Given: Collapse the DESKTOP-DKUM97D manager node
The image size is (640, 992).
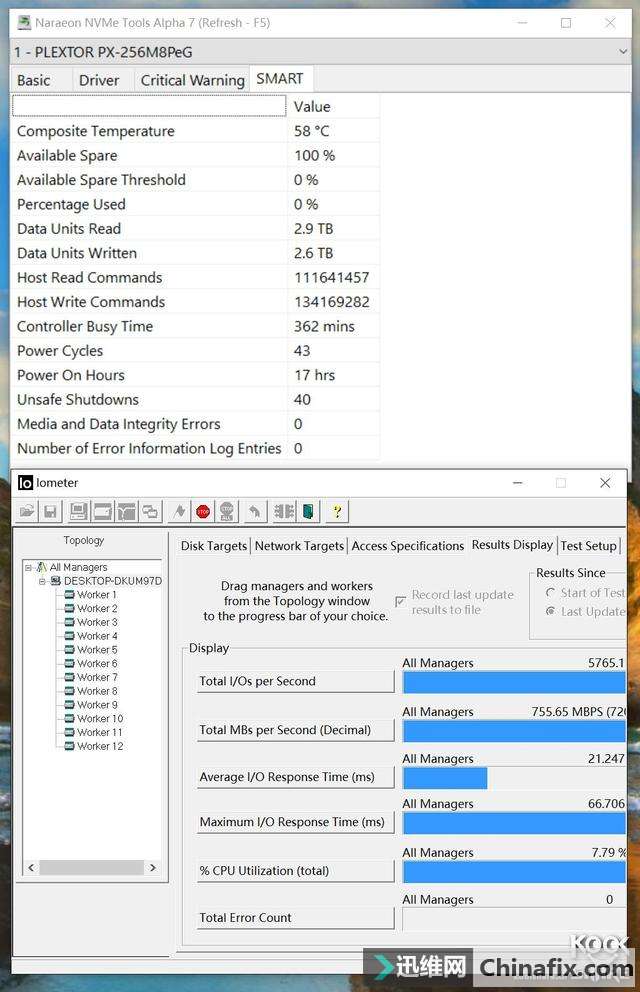Looking at the screenshot, I should point(42,581).
